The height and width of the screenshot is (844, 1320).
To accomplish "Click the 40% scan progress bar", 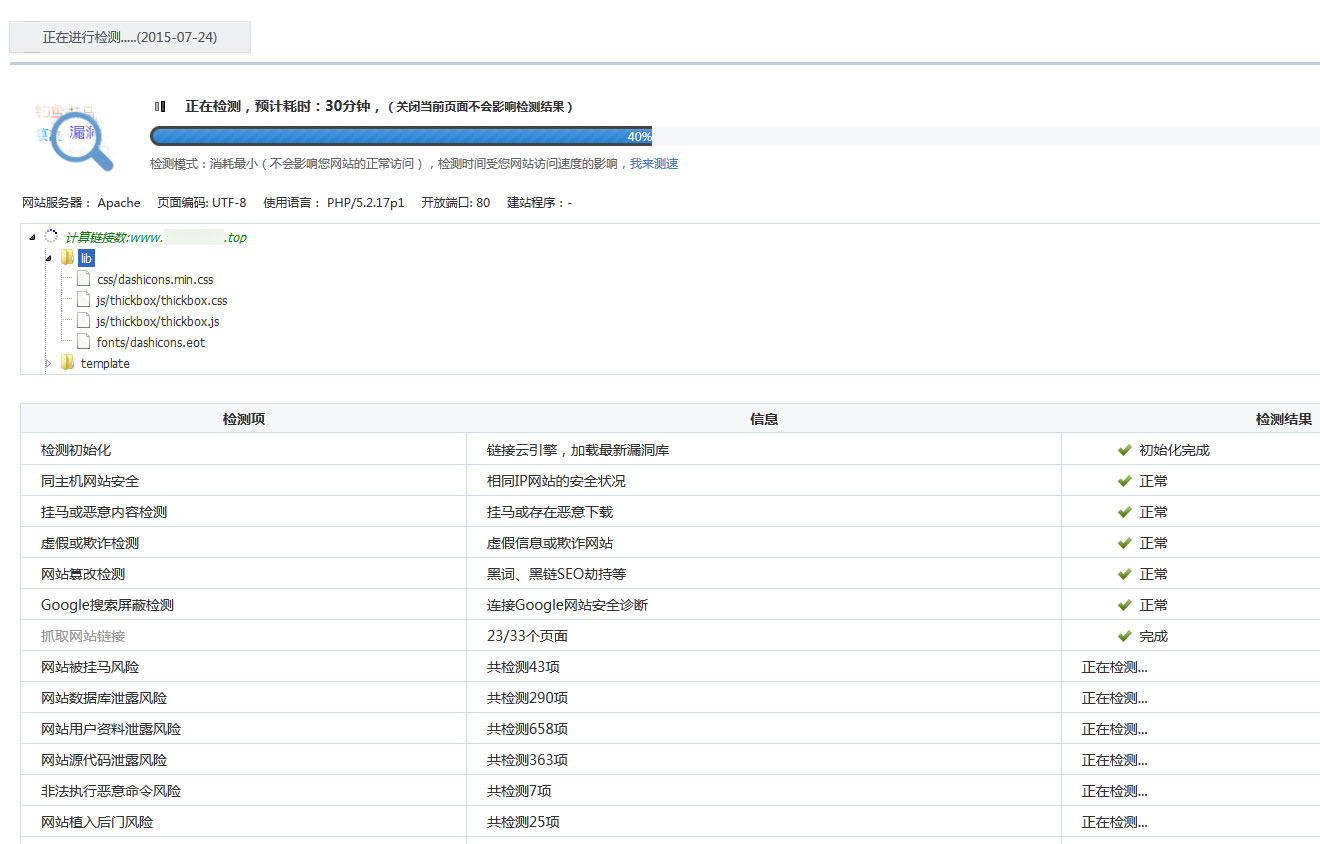I will tap(400, 136).
